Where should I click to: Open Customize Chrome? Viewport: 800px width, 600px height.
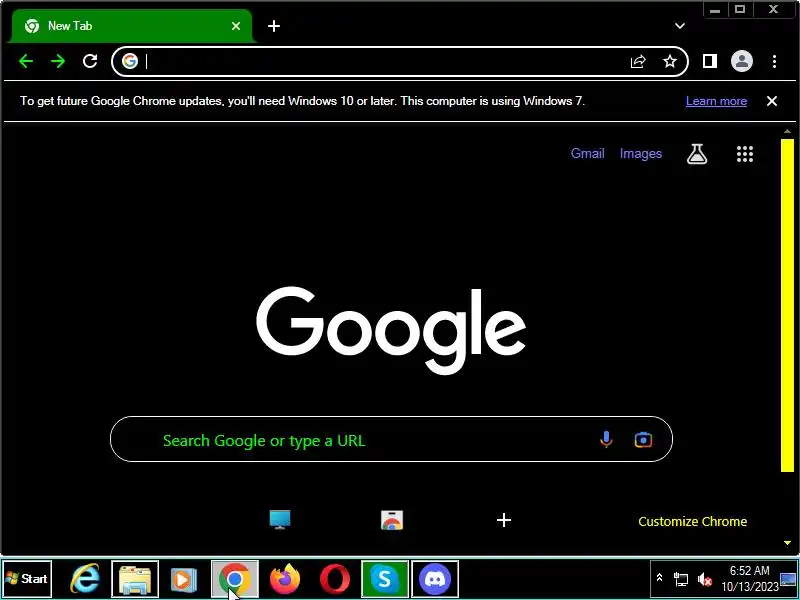[x=692, y=521]
